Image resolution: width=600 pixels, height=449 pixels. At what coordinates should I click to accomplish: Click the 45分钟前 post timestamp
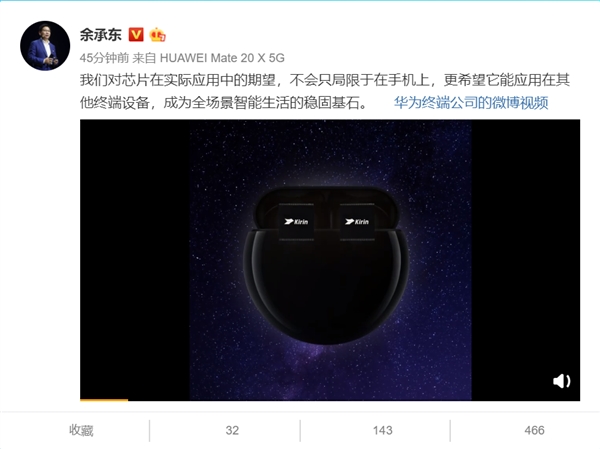[x=104, y=58]
